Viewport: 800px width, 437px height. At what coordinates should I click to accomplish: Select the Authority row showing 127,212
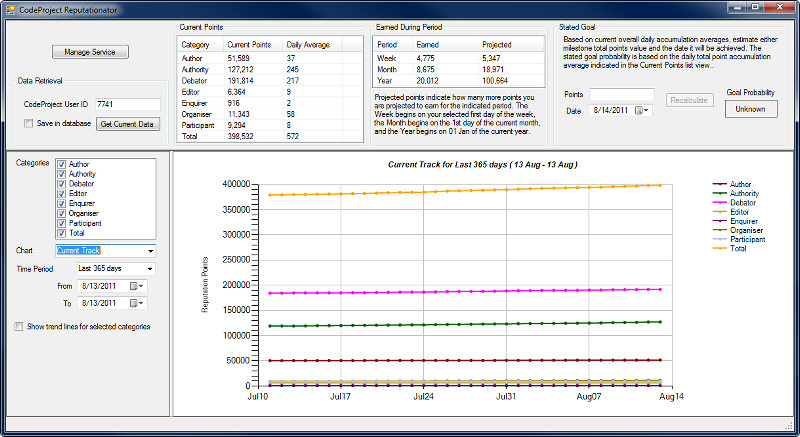click(270, 69)
